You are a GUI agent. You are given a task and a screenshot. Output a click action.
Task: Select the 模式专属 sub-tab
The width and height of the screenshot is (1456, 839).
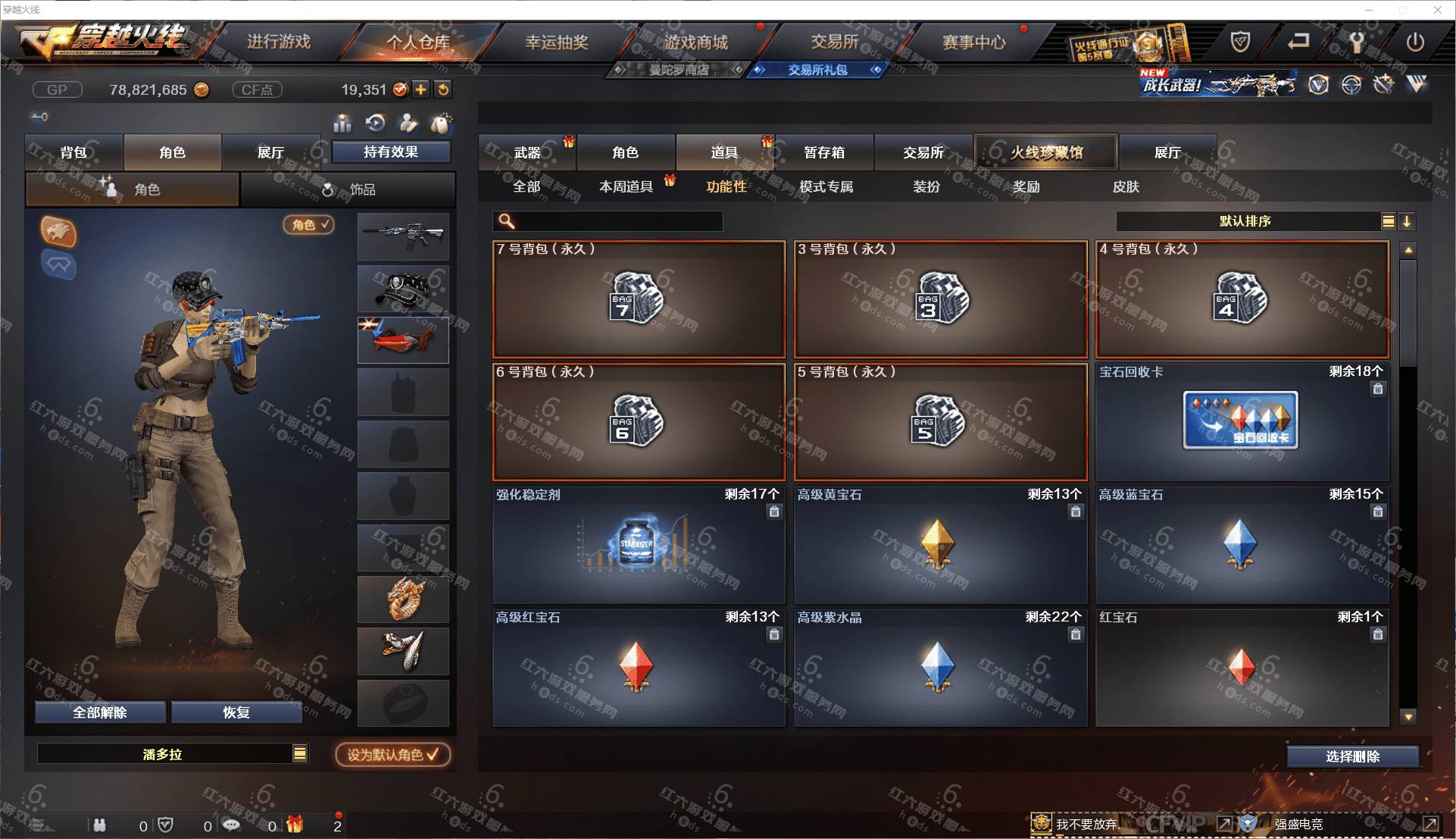[826, 186]
